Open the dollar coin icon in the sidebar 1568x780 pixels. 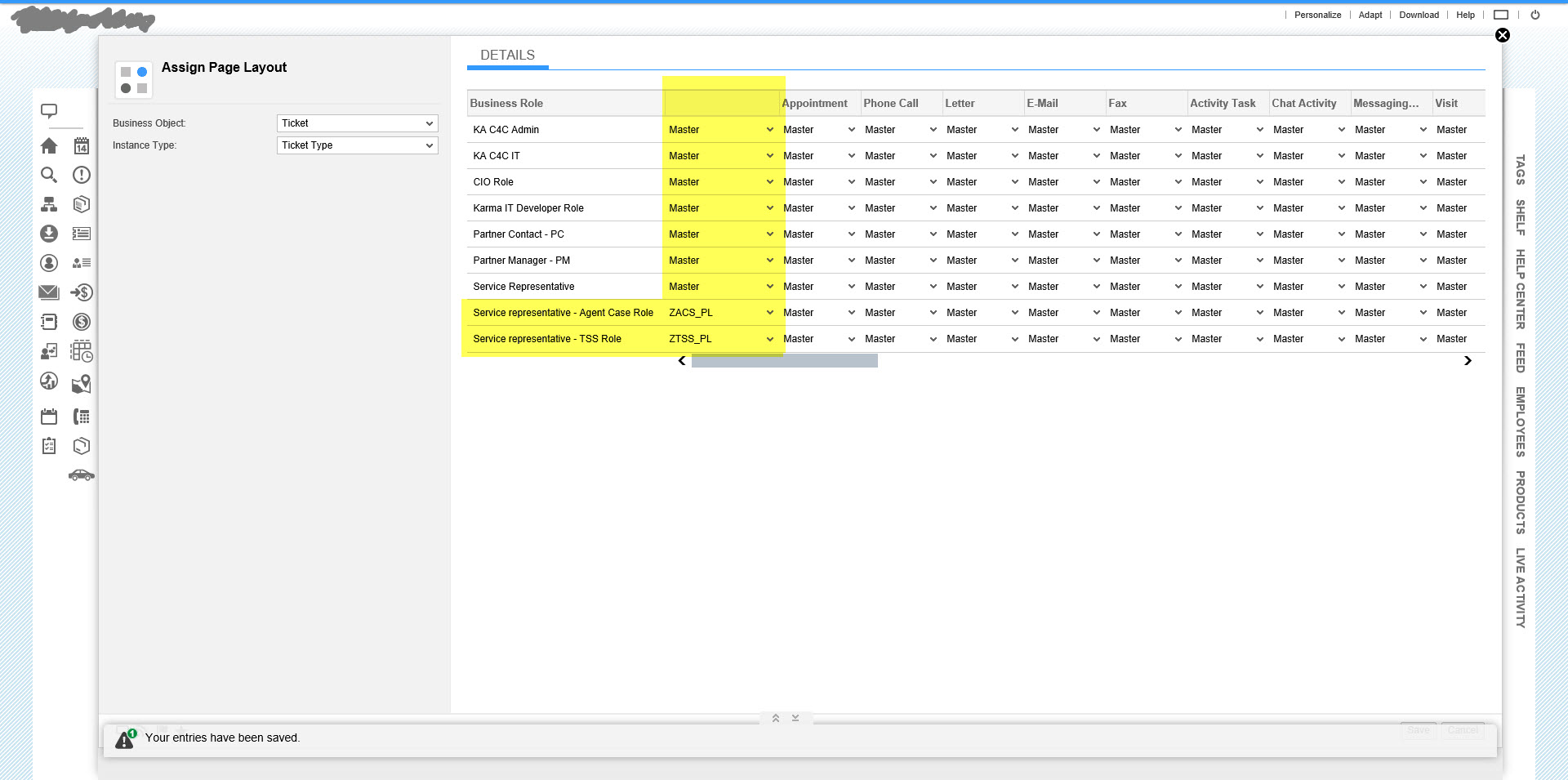tap(82, 322)
